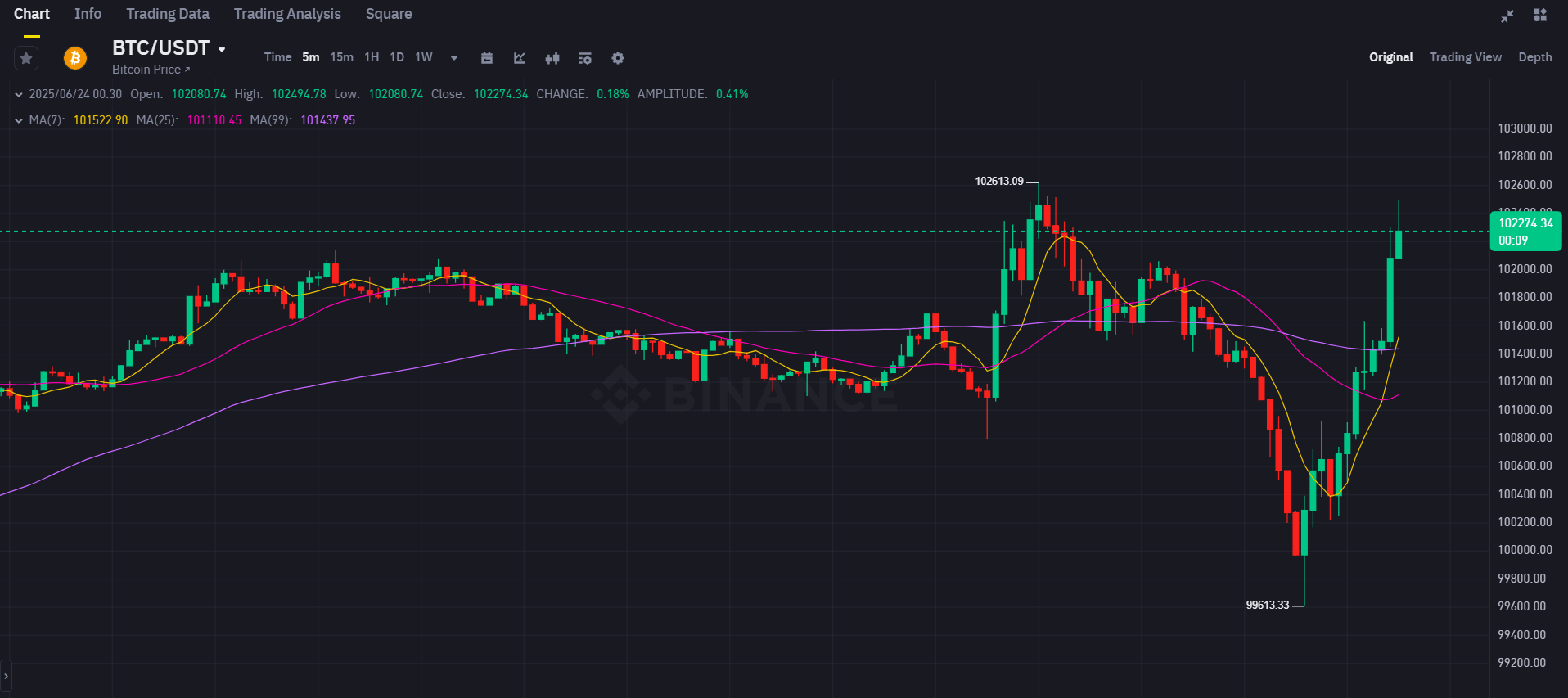This screenshot has width=1568, height=698.
Task: Click the CHANGE value 0.18%
Action: point(613,94)
